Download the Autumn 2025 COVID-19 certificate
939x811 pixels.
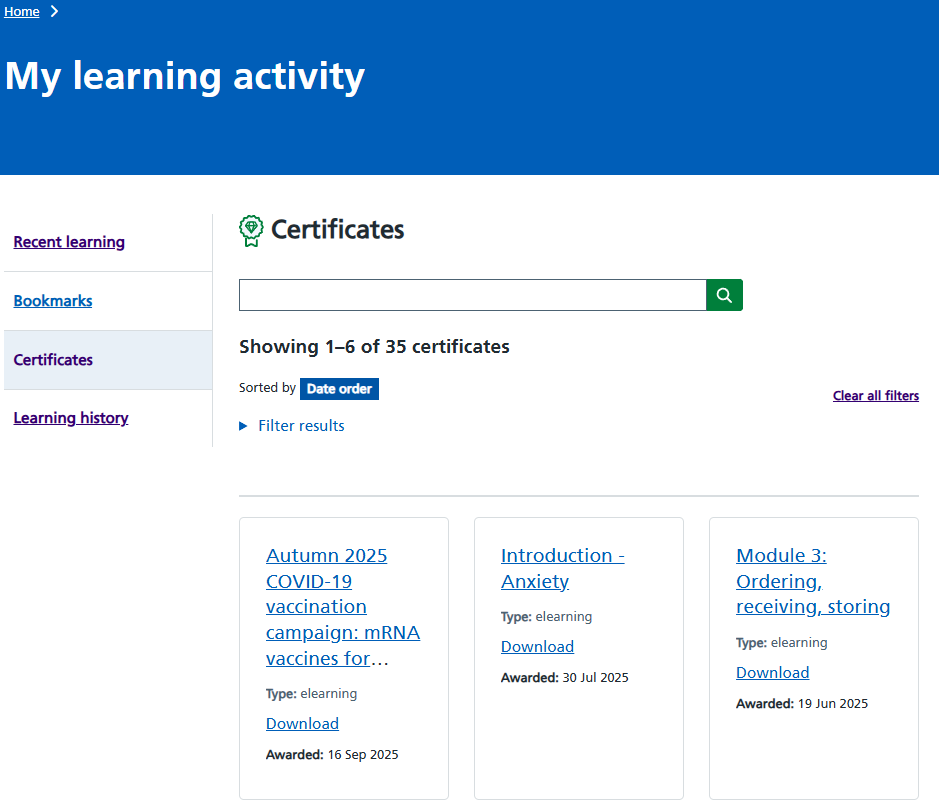pyautogui.click(x=302, y=723)
